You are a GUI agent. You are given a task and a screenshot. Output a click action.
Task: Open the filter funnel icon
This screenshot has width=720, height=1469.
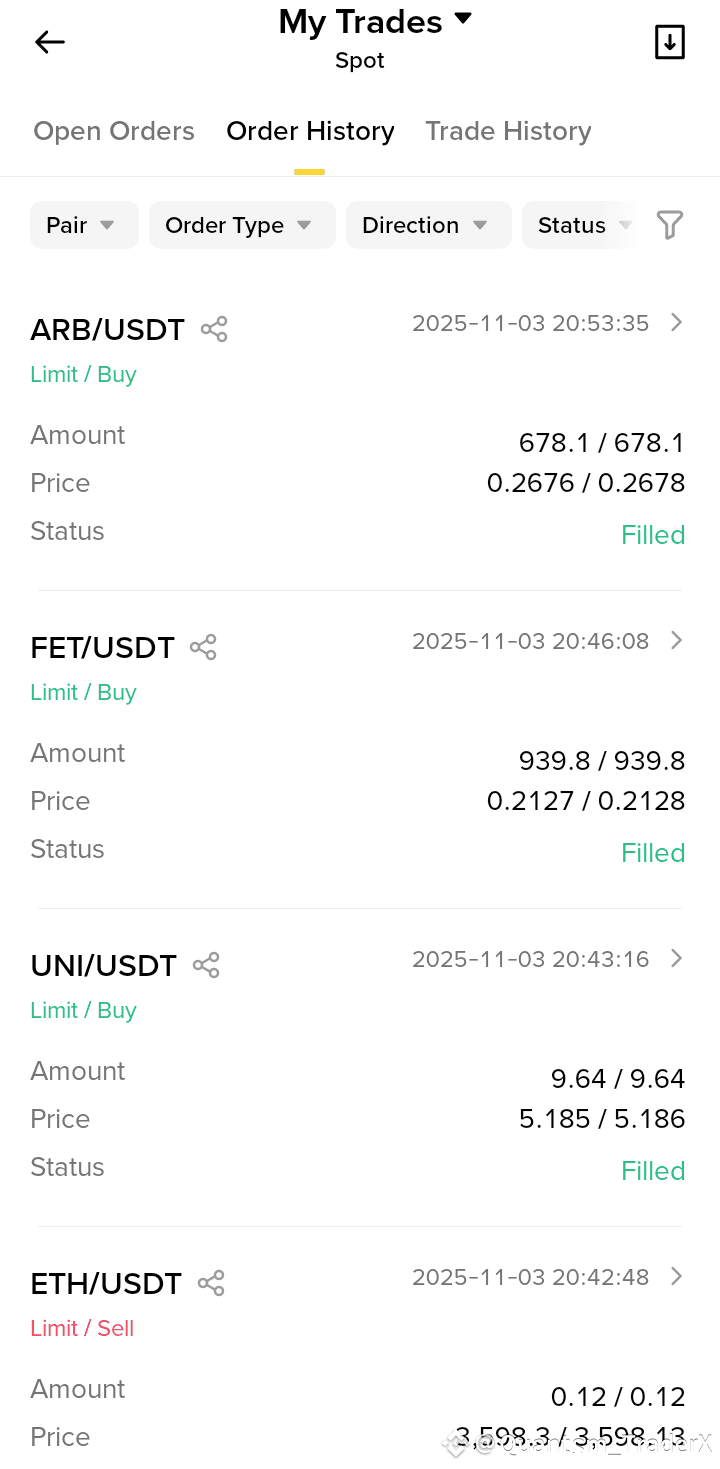coord(670,225)
